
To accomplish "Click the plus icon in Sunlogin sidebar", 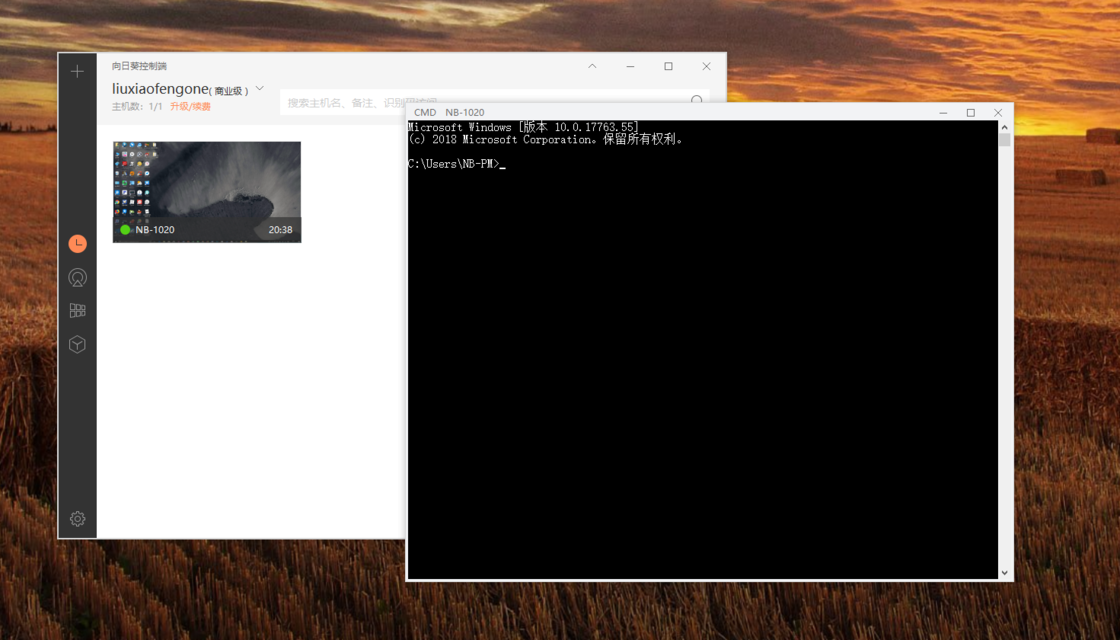I will (77, 71).
